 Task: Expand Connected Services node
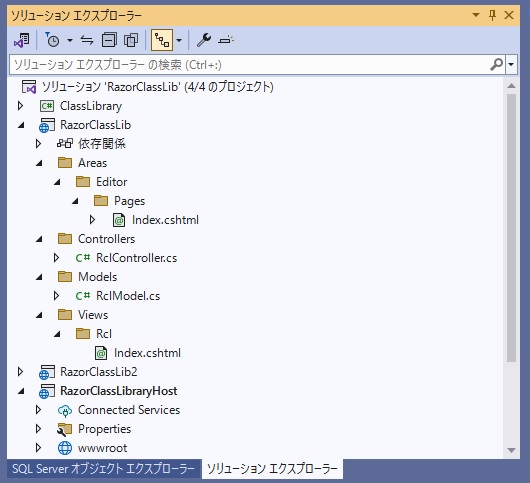click(39, 410)
